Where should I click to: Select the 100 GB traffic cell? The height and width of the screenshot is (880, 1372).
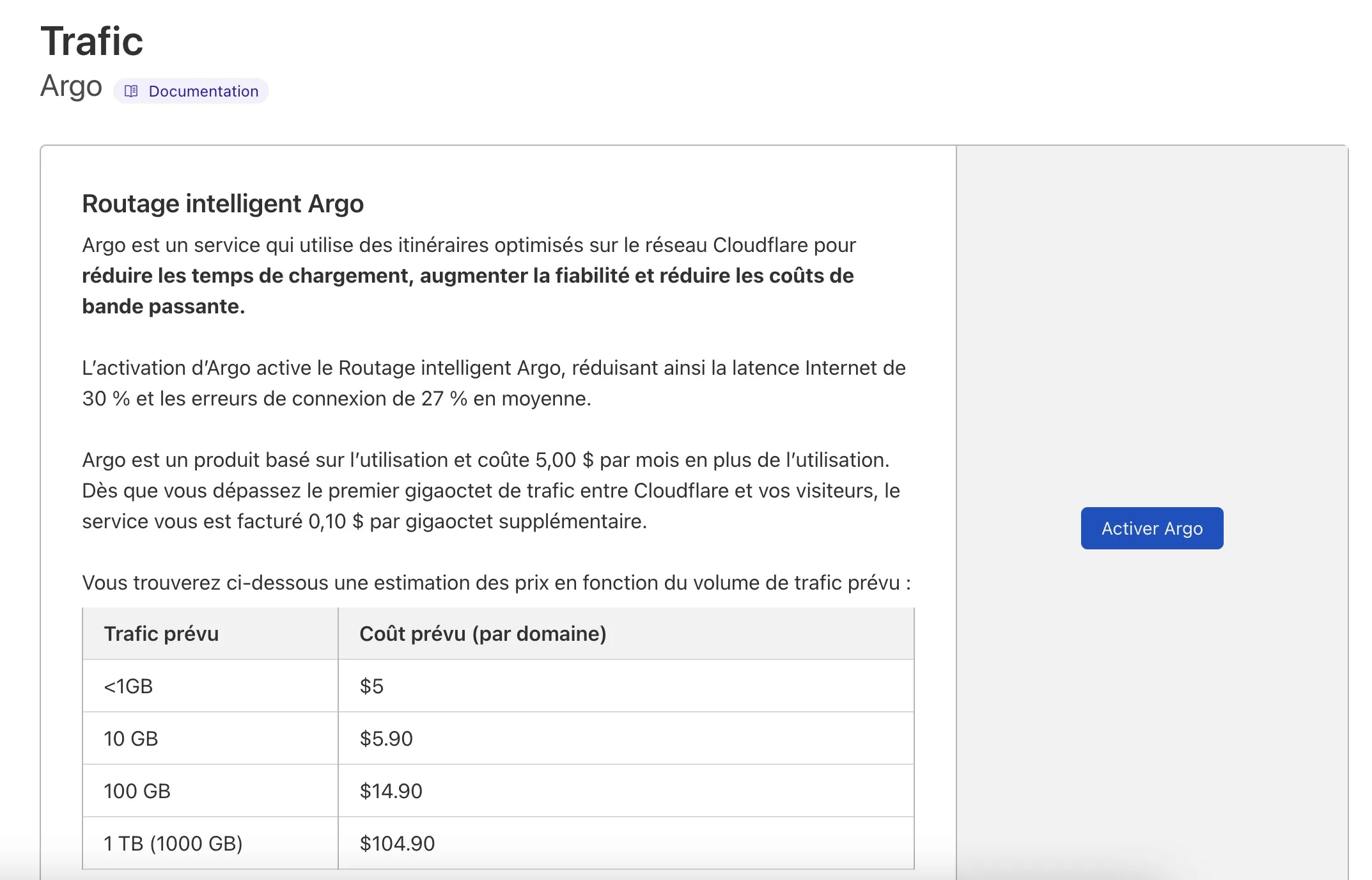pyautogui.click(x=137, y=791)
